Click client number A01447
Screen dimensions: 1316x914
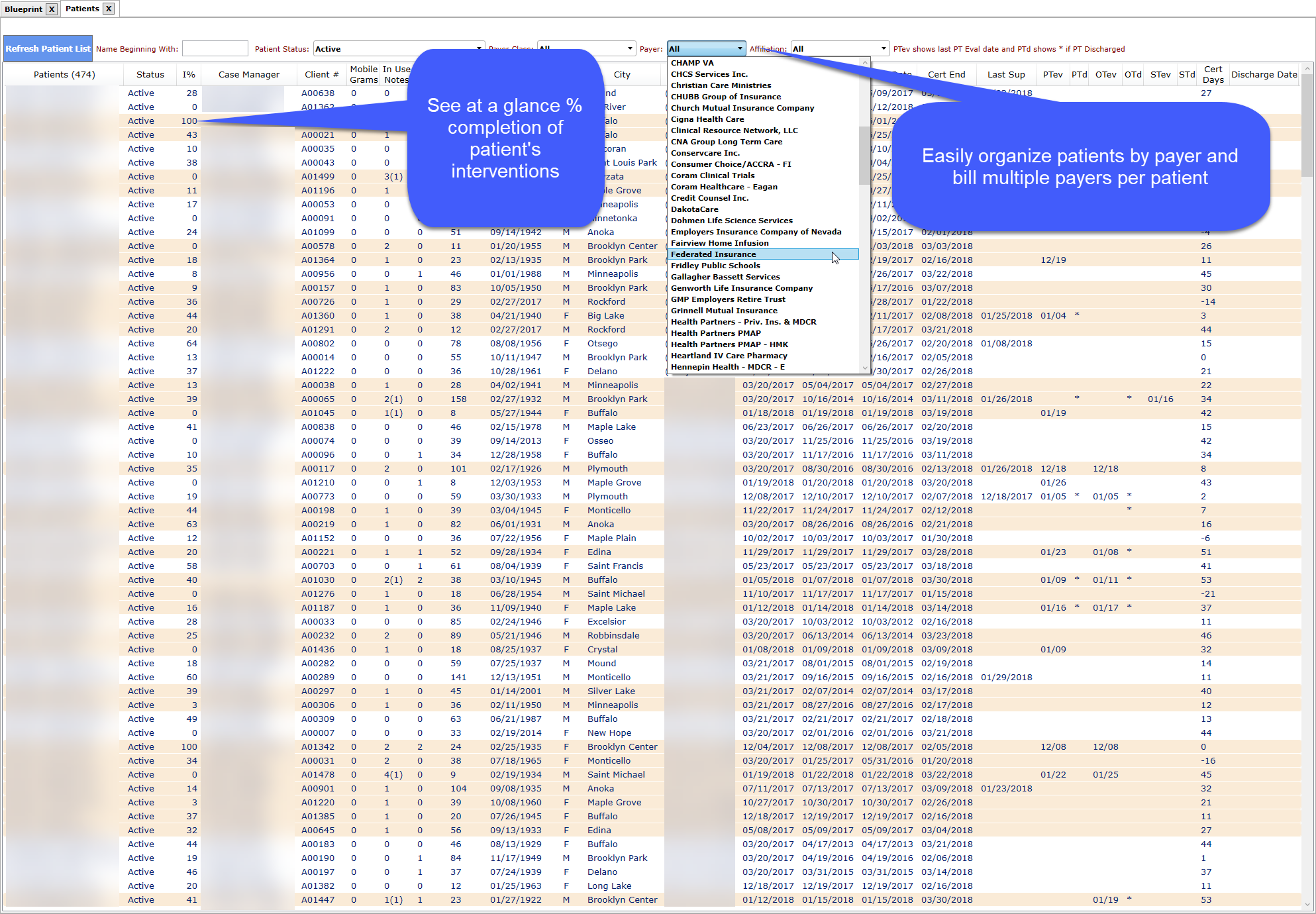click(318, 900)
